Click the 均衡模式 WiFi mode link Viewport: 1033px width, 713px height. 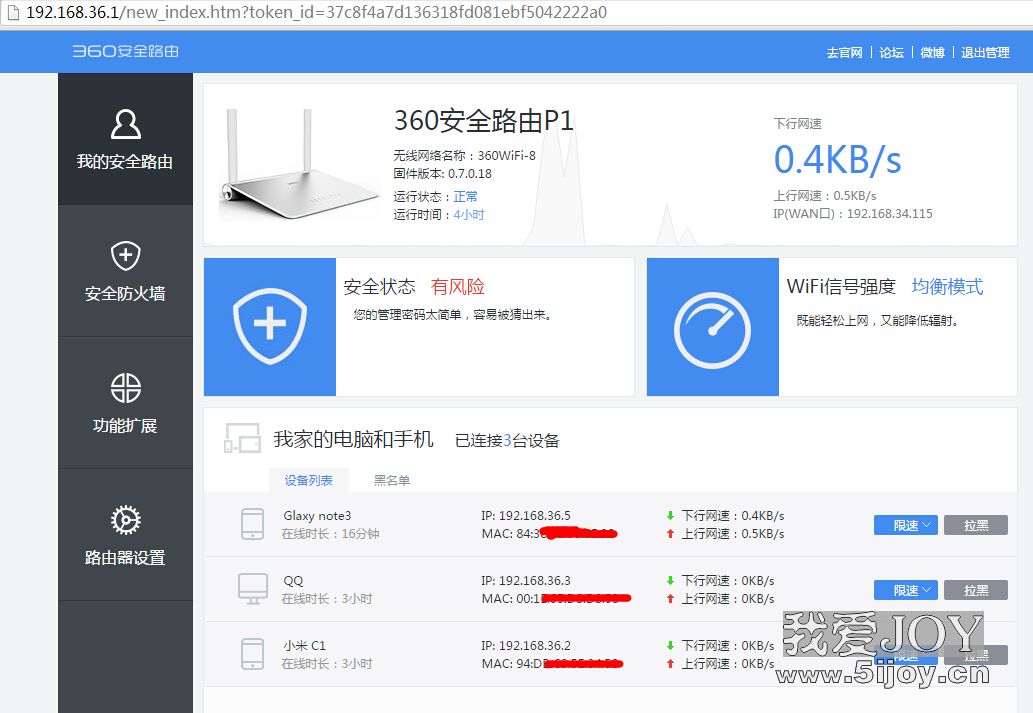click(x=947, y=287)
